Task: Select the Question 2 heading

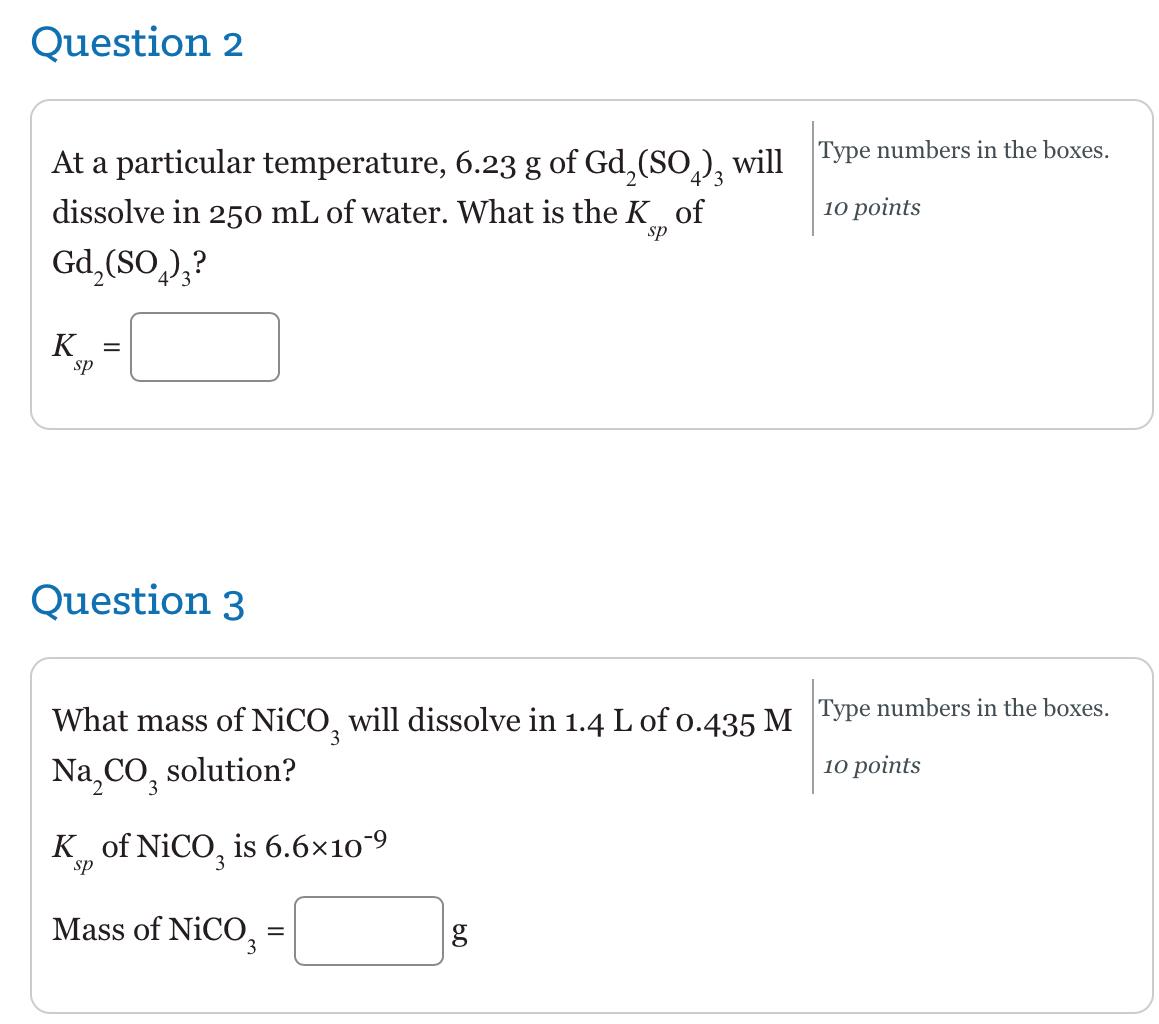Action: point(135,42)
